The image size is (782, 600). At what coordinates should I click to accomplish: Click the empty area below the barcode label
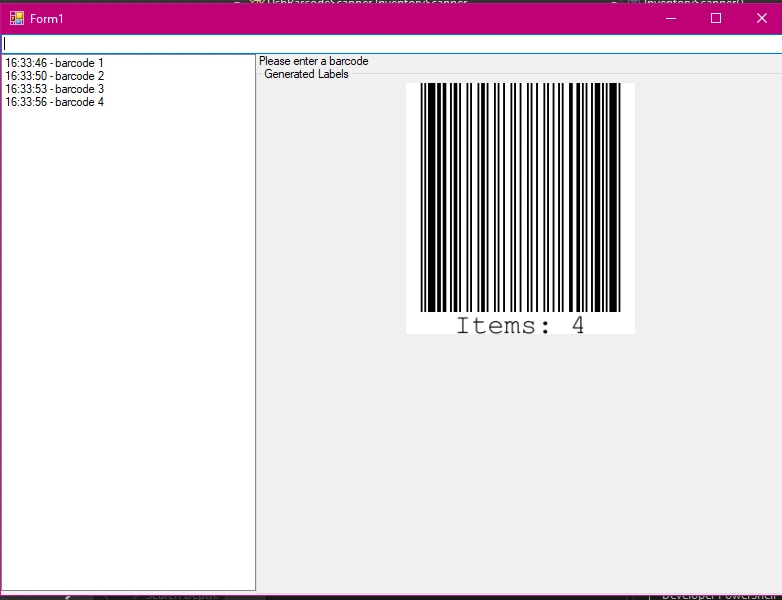[x=520, y=460]
